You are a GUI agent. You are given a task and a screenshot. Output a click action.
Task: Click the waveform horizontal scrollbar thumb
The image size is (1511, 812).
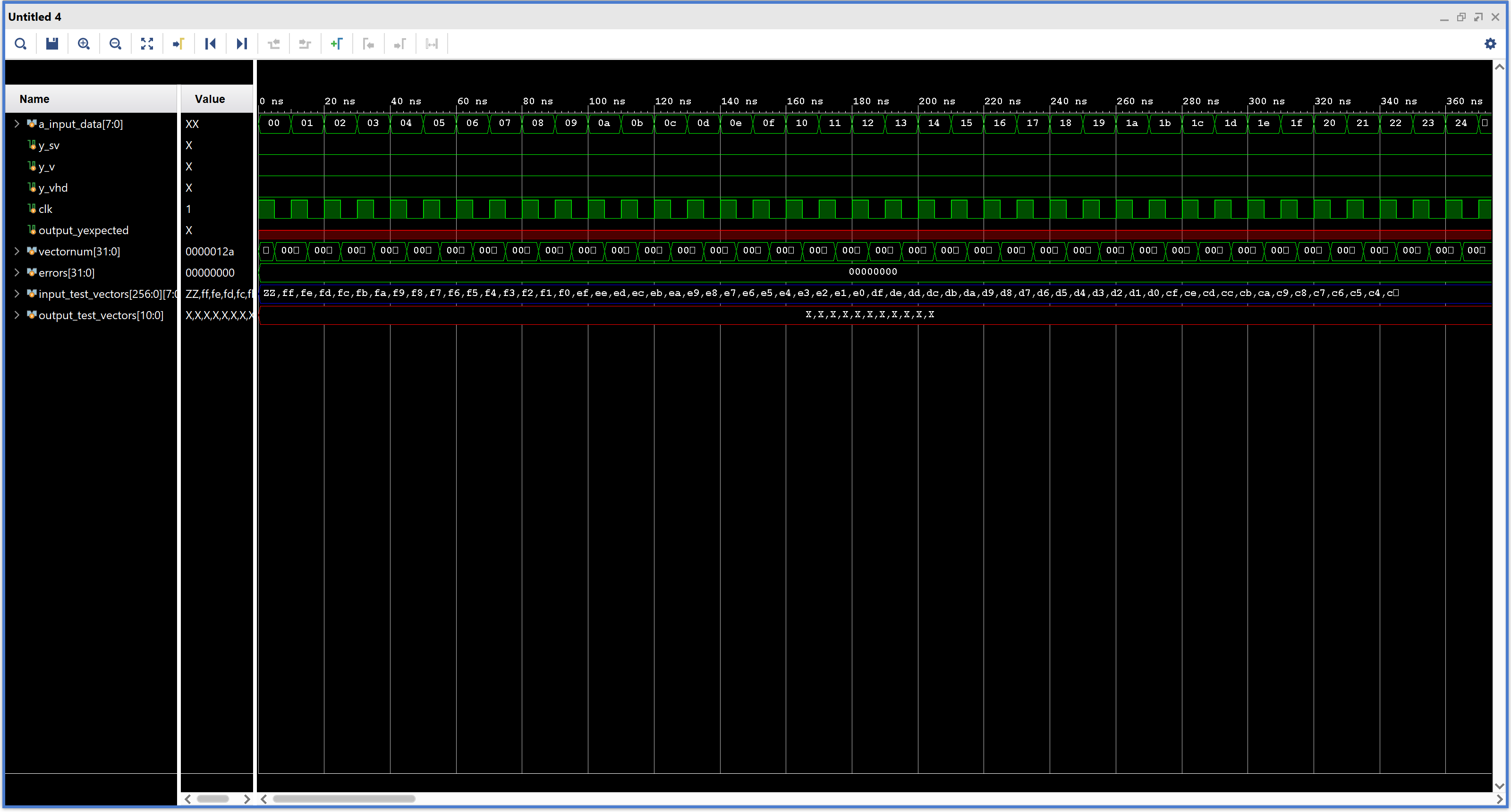pyautogui.click(x=344, y=798)
